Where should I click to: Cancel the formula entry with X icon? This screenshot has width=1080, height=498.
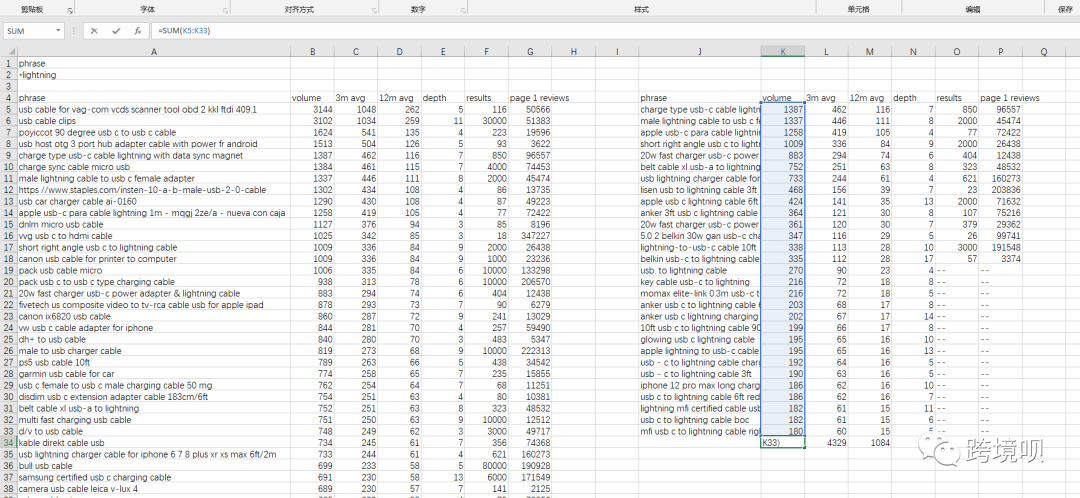click(94, 31)
